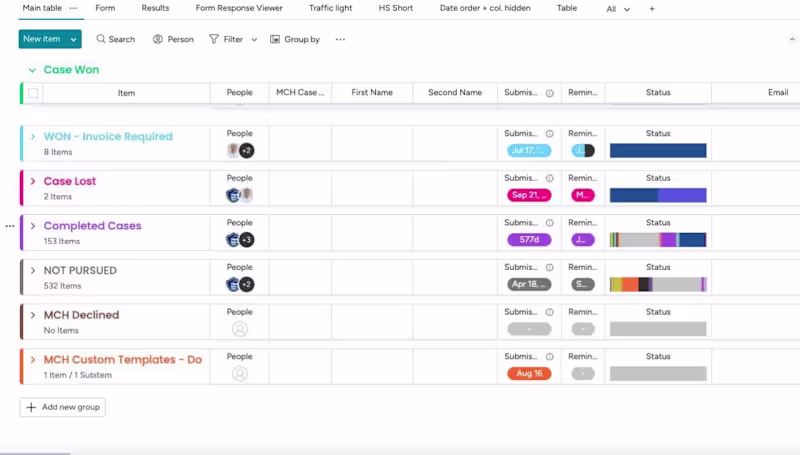Add a new board view
800x455 pixels.
[x=652, y=9]
